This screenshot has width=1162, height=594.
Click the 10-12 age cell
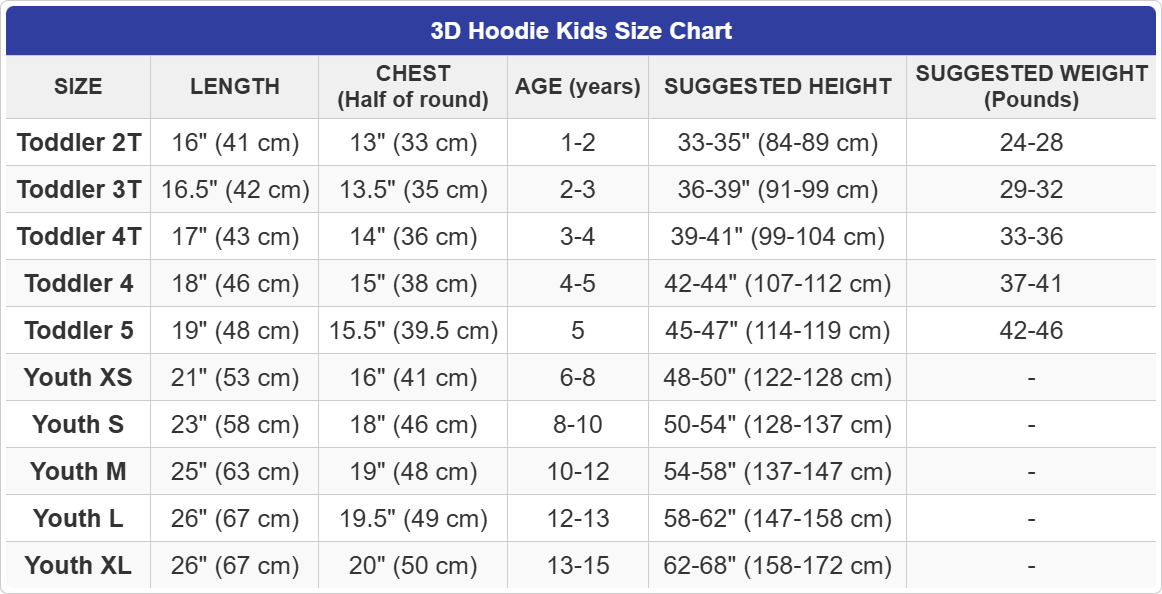578,472
